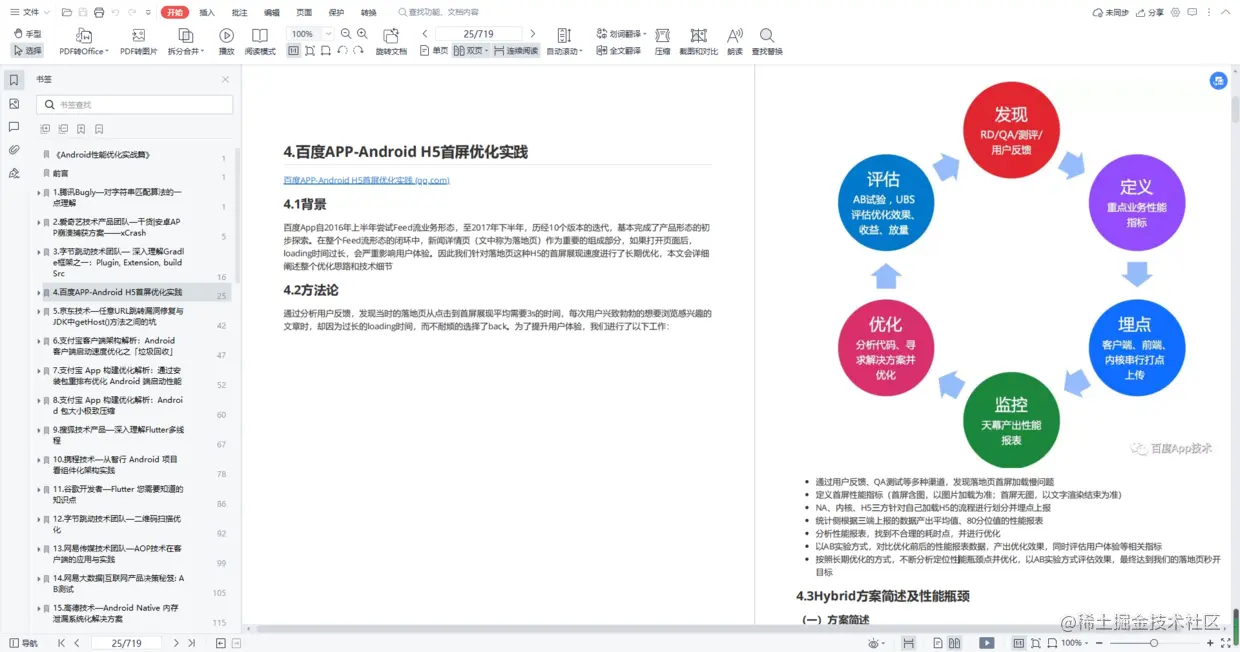The width and height of the screenshot is (1240, 652).
Task: Select the Hand (手型) tool
Action: [28, 34]
